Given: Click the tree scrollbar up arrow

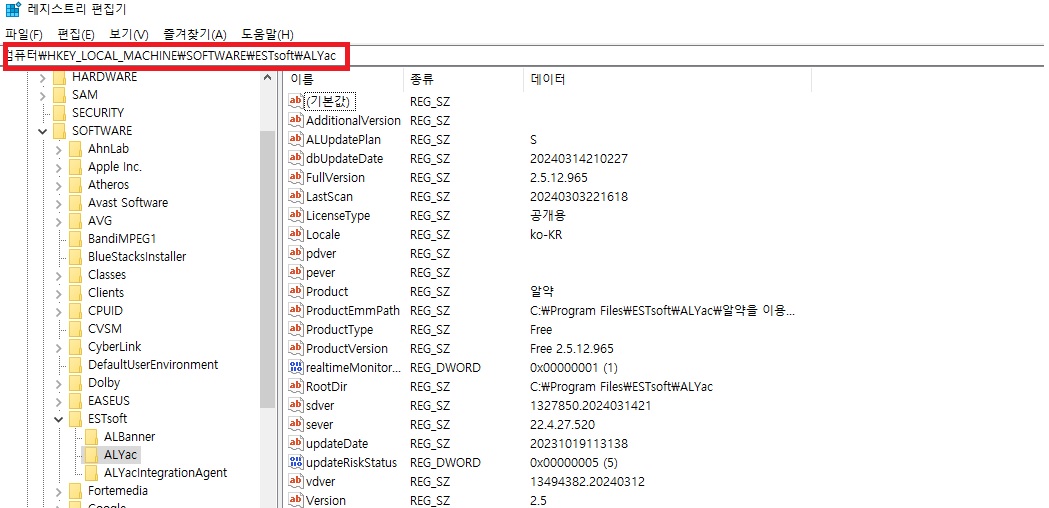Looking at the screenshot, I should coord(268,77).
